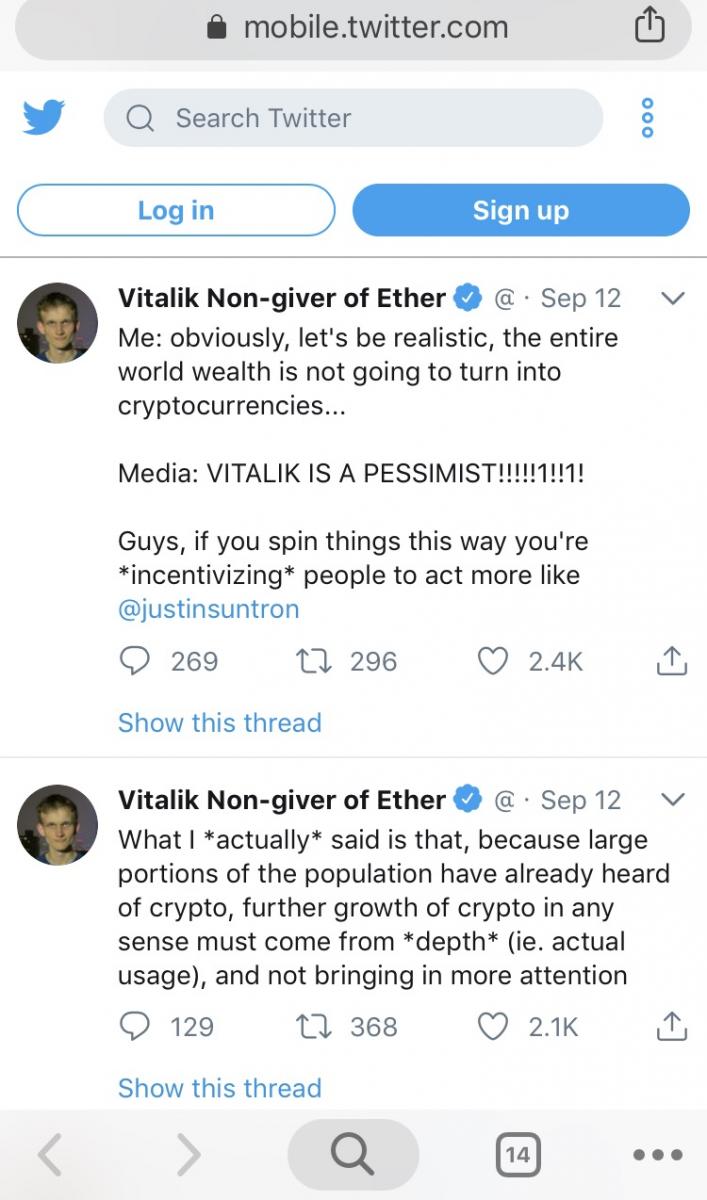Image resolution: width=707 pixels, height=1200 pixels.
Task: Expand second tweet's dropdown chevron
Action: pyautogui.click(x=673, y=800)
